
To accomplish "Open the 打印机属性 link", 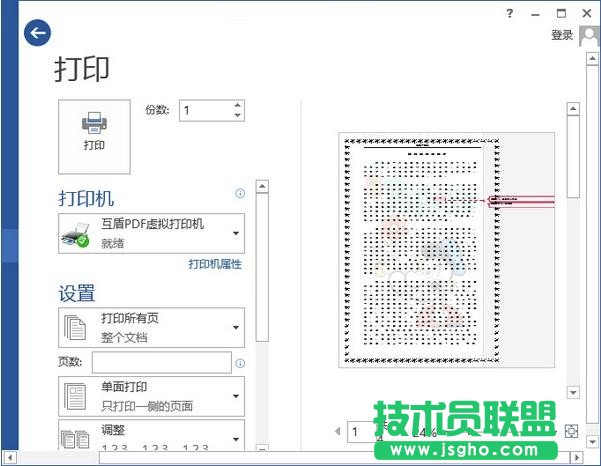I will 215,264.
